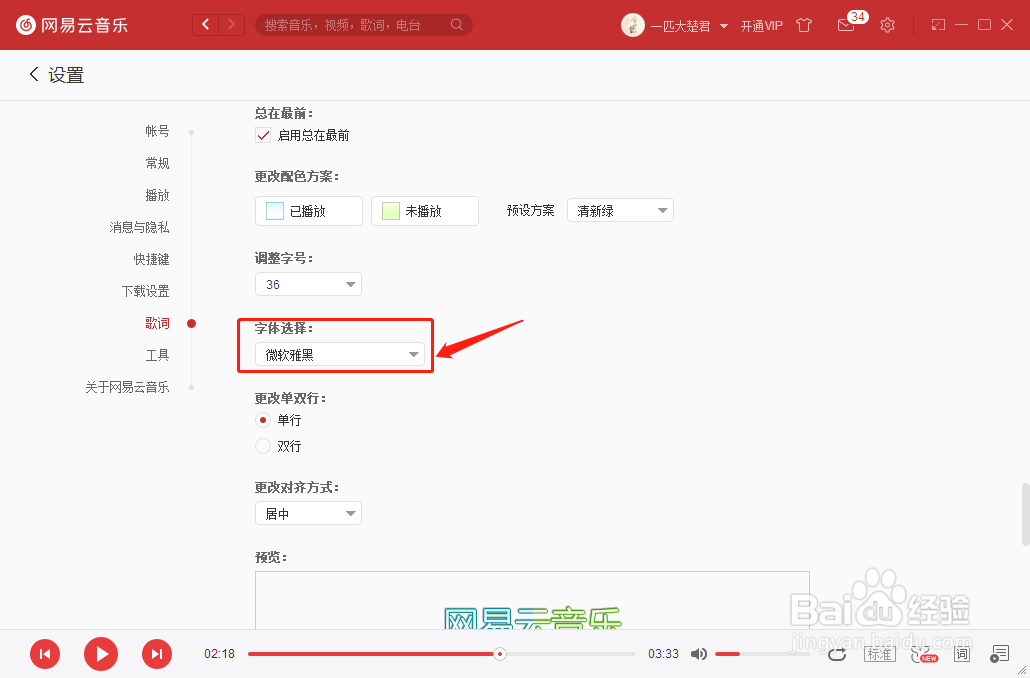Toggle 启用总在最前 checkbox
This screenshot has height=678, width=1030.
tap(263, 135)
